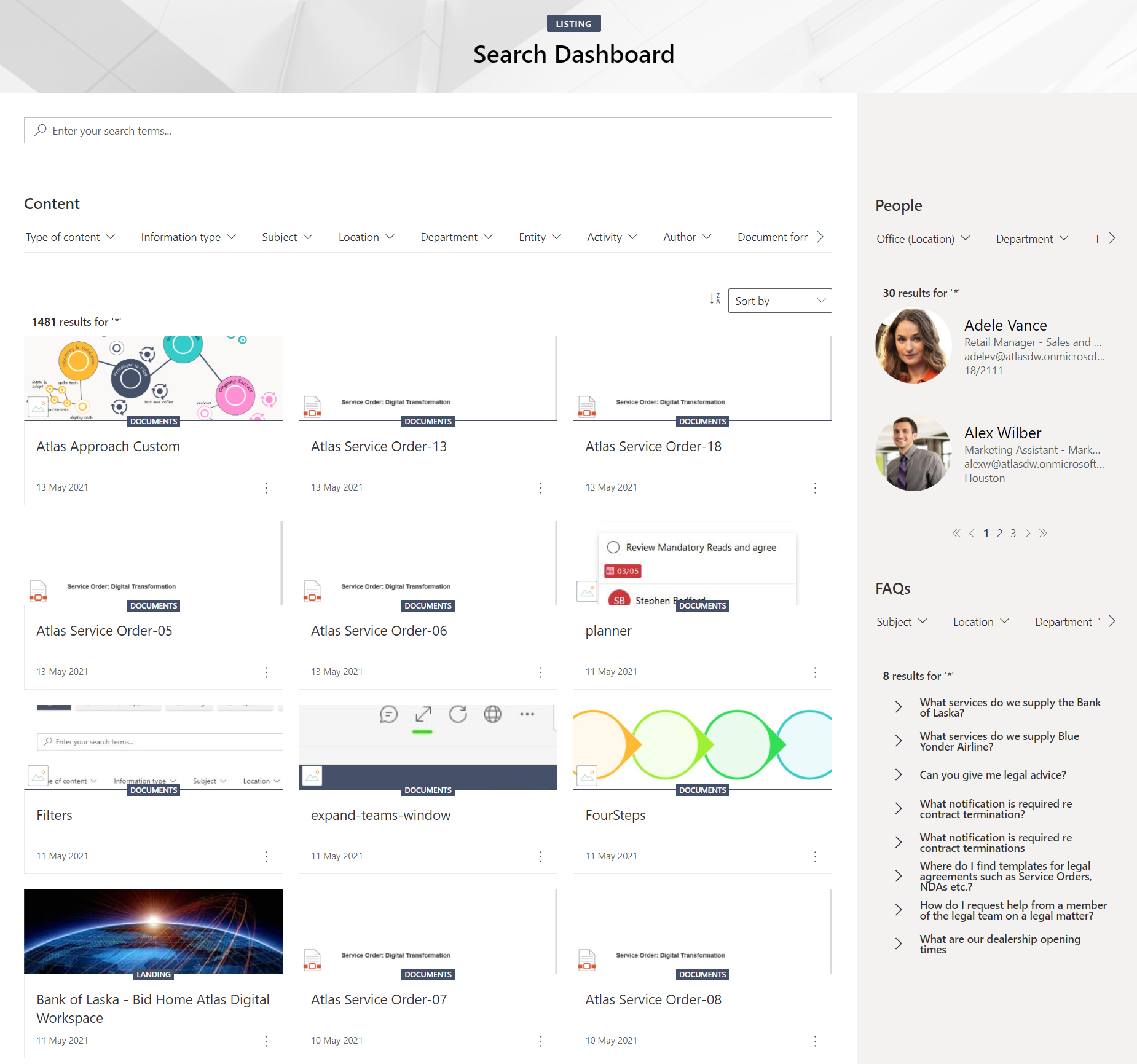Select page 2 of People results
This screenshot has width=1137, height=1064.
(x=999, y=534)
